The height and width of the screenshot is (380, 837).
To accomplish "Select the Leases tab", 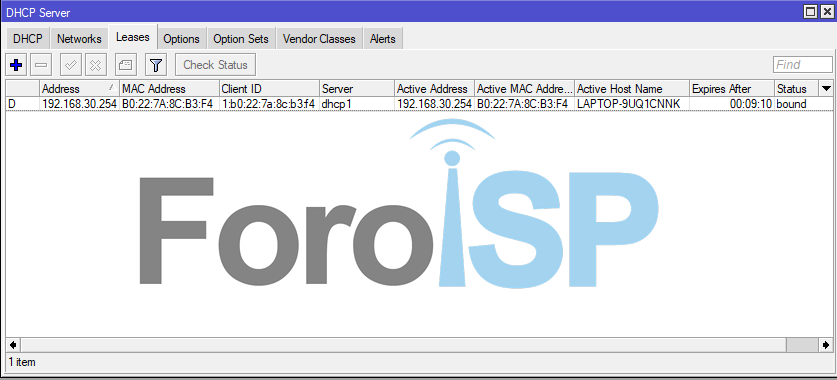I will 132,37.
